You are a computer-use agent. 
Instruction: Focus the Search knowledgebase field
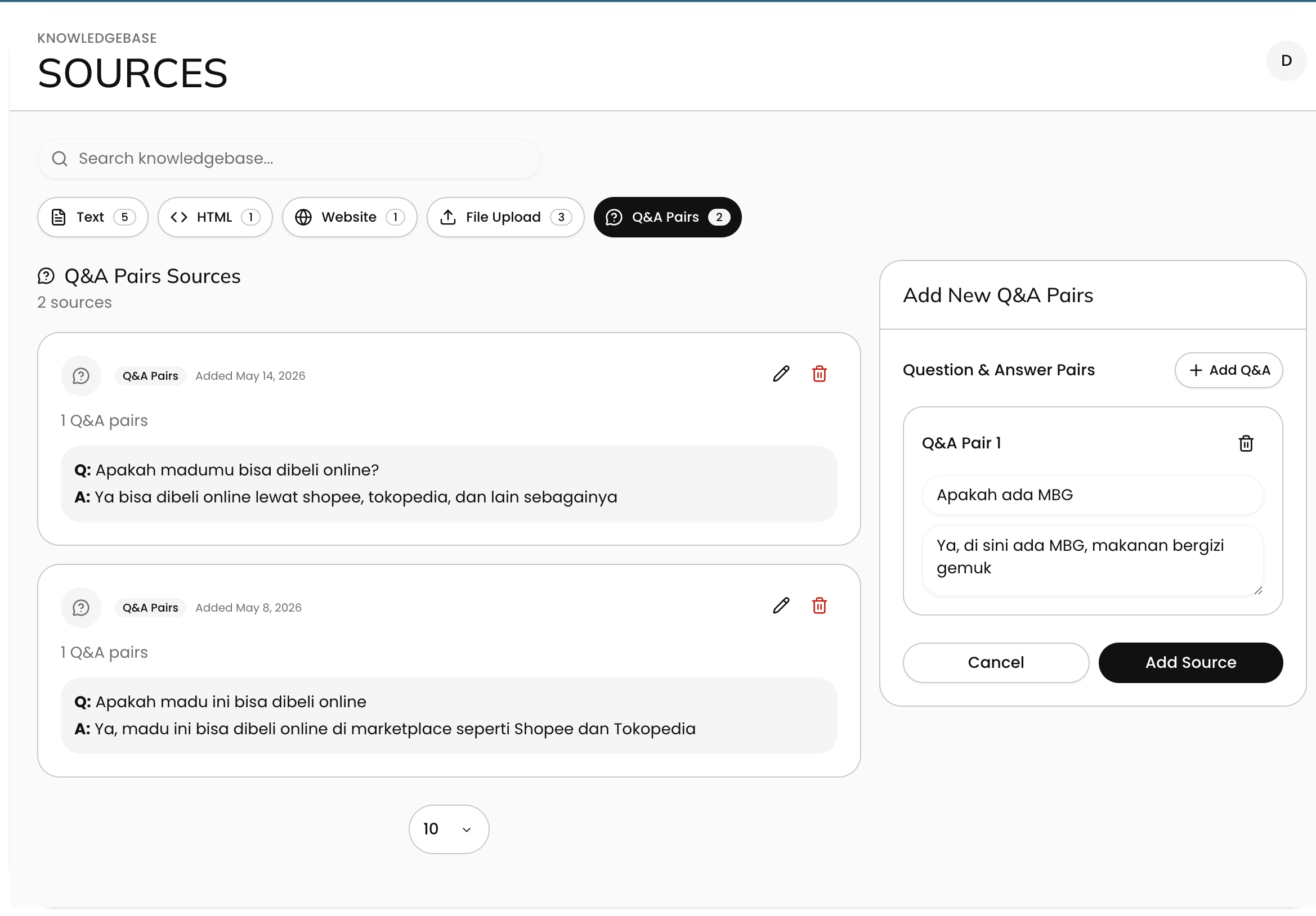pos(289,159)
